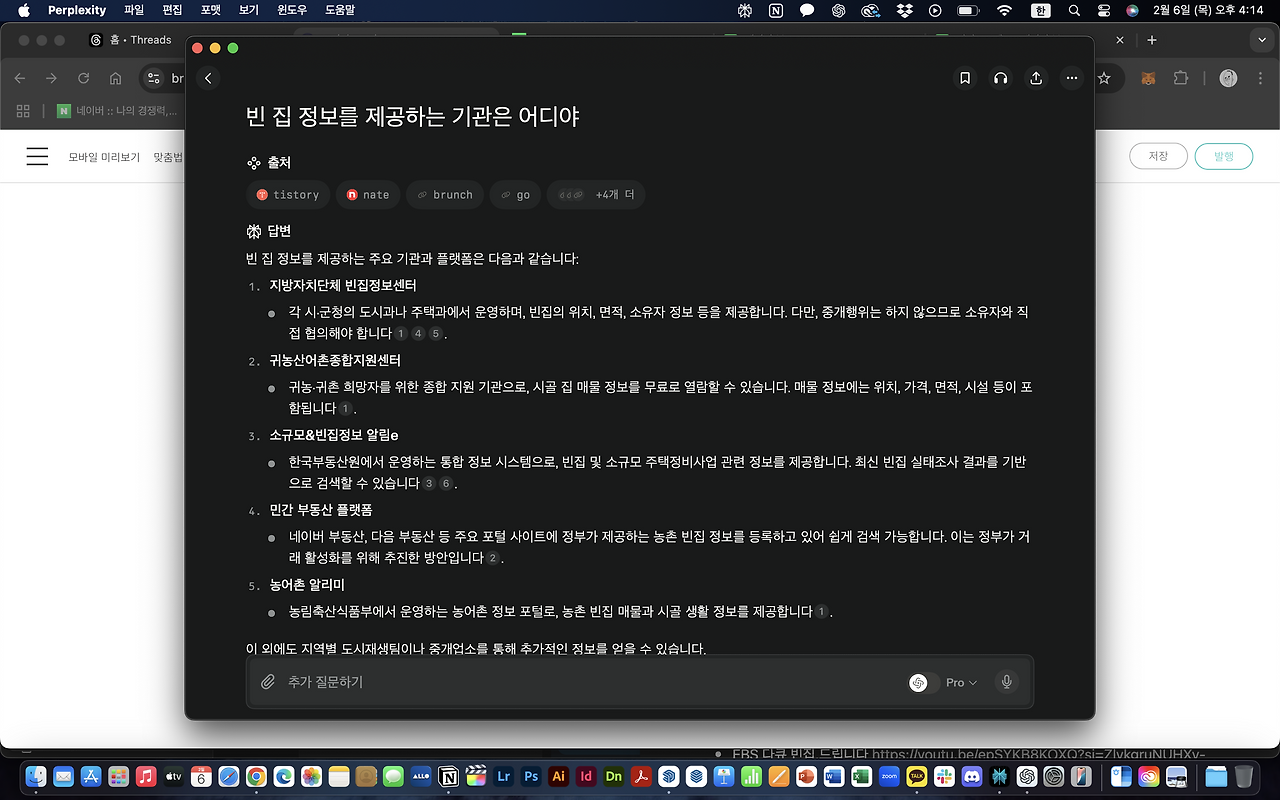Bookmark this Perplexity answer
Screen dimensions: 1280x800
point(964,78)
